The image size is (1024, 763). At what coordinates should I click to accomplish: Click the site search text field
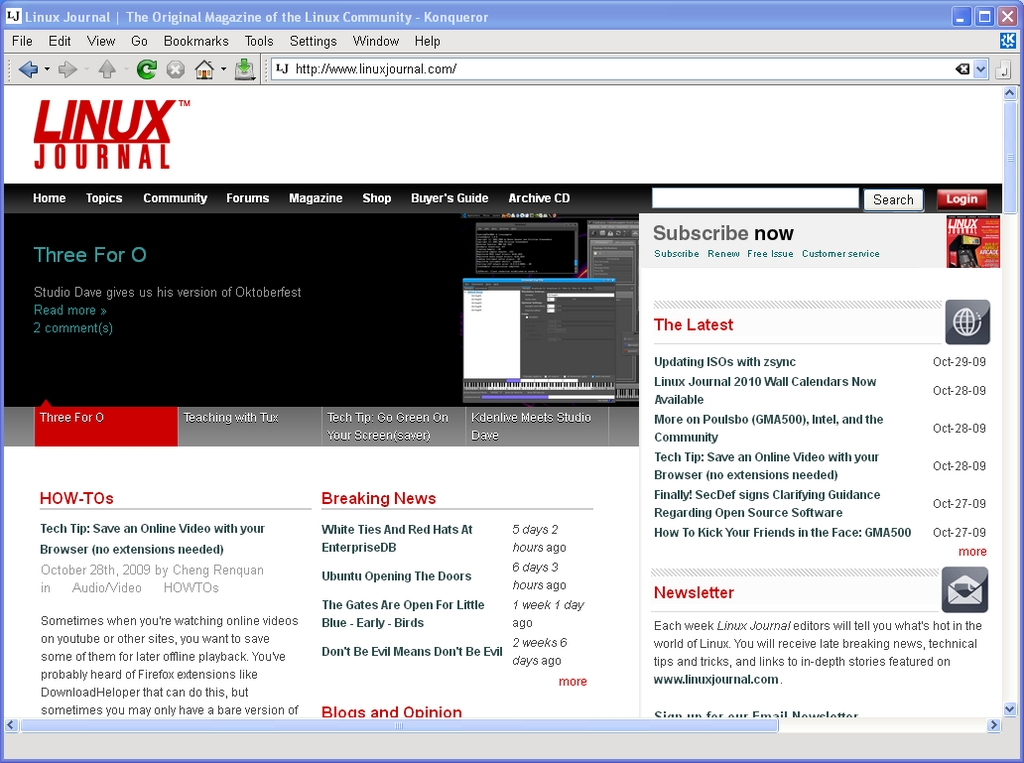(755, 198)
